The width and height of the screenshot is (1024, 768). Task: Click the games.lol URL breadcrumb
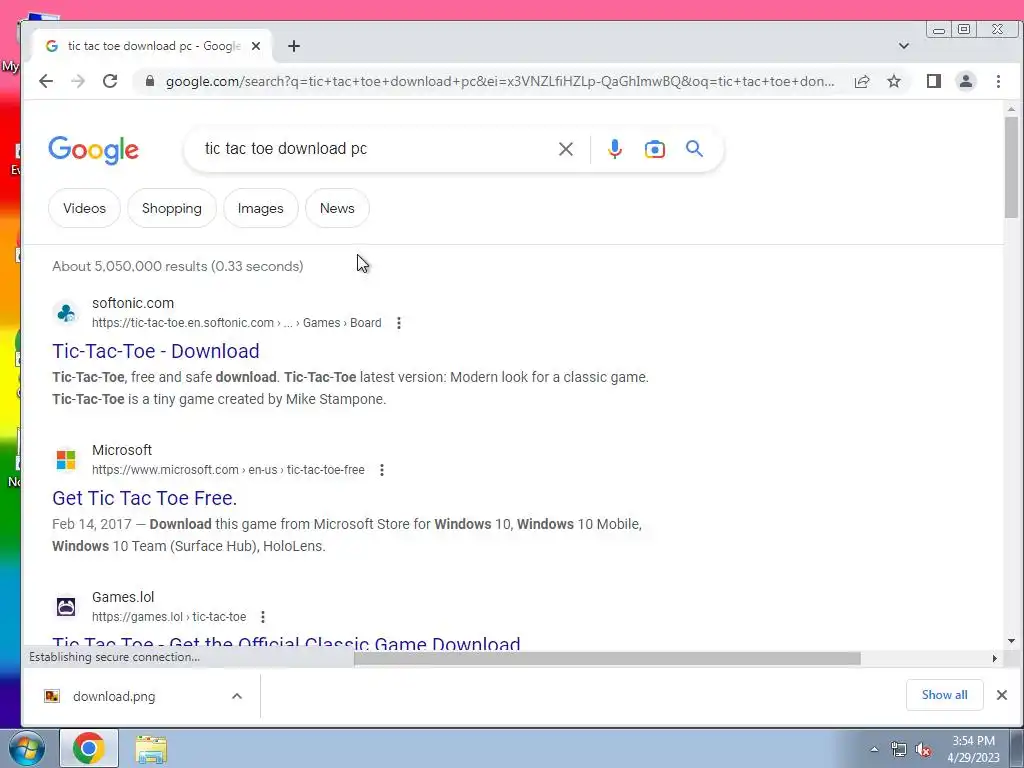pyautogui.click(x=169, y=617)
